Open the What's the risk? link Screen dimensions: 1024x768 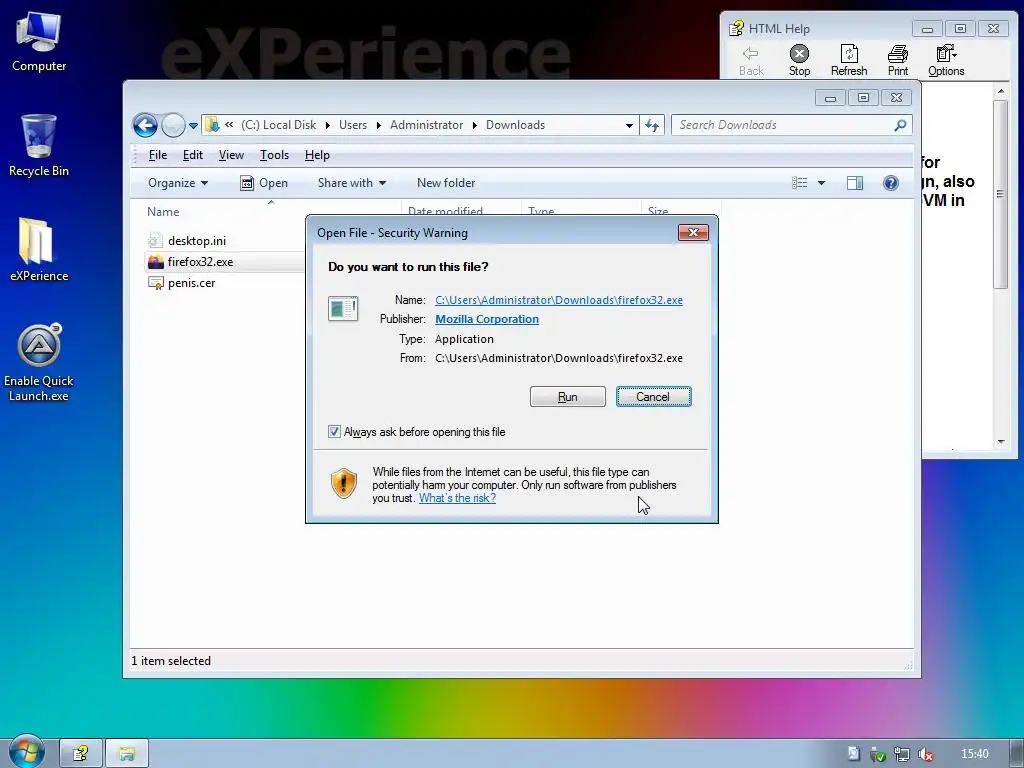[x=457, y=498]
